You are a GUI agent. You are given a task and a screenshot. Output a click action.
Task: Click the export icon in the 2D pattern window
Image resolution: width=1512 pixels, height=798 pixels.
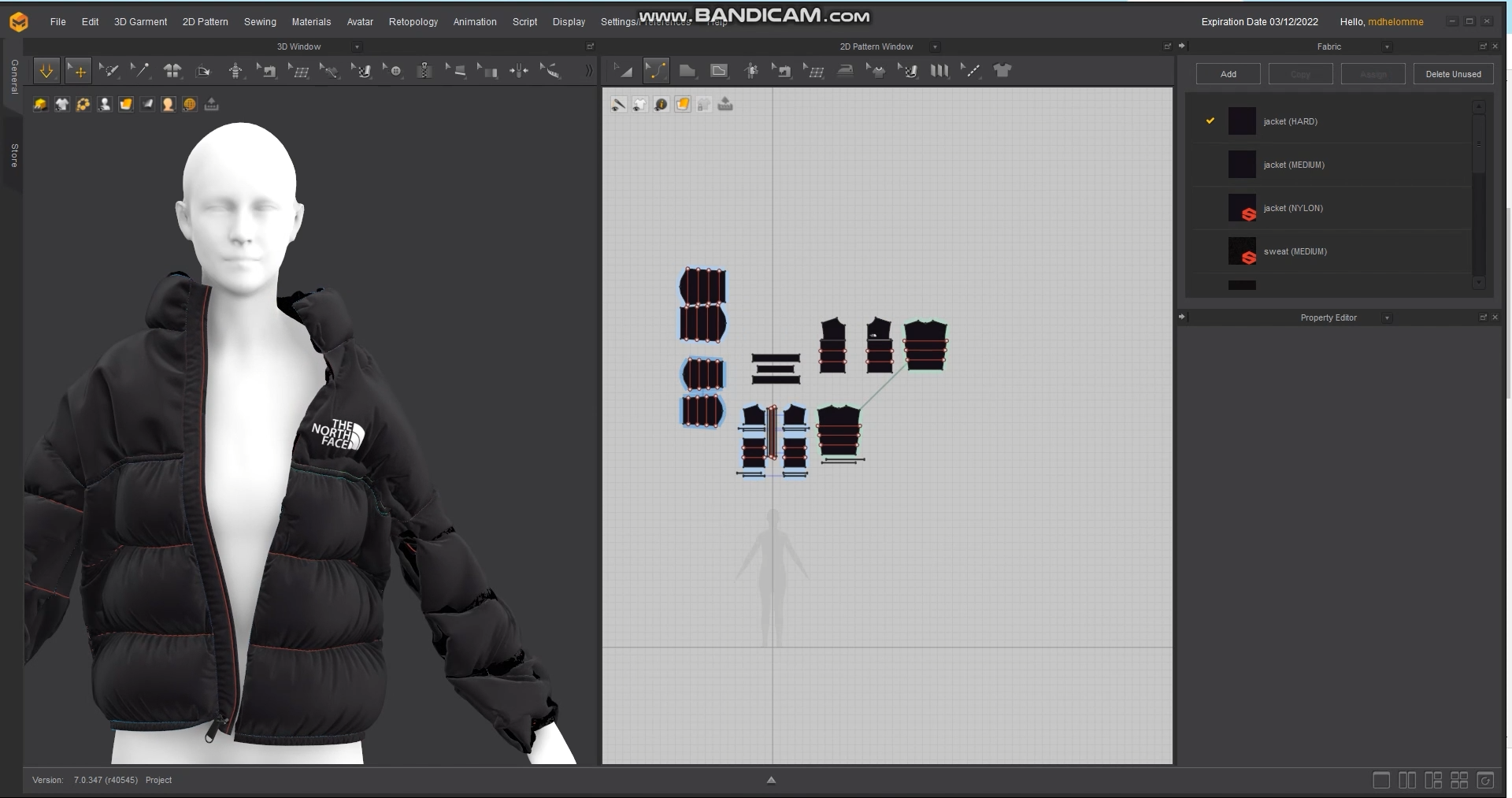[x=725, y=104]
